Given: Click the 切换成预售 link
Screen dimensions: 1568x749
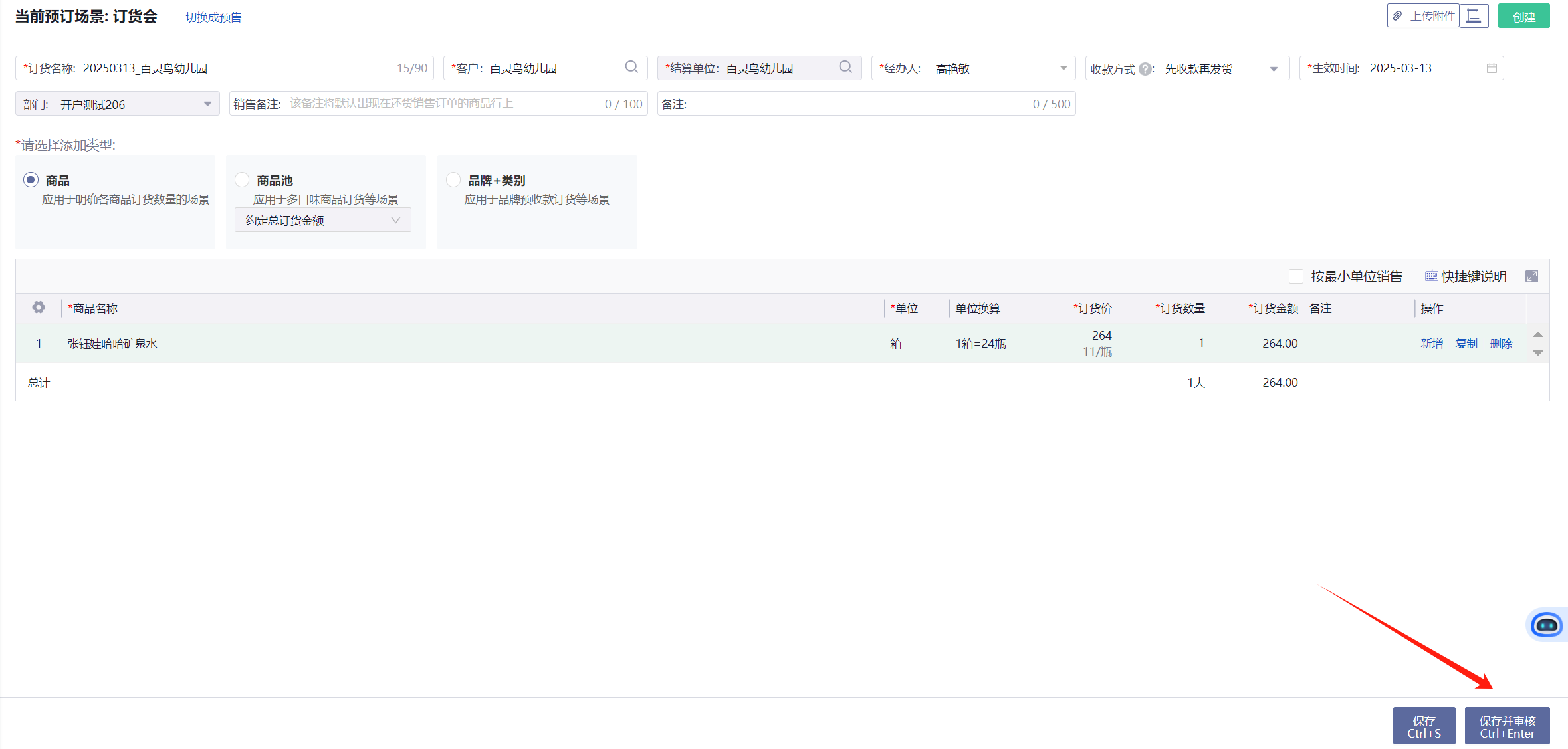Looking at the screenshot, I should (213, 17).
